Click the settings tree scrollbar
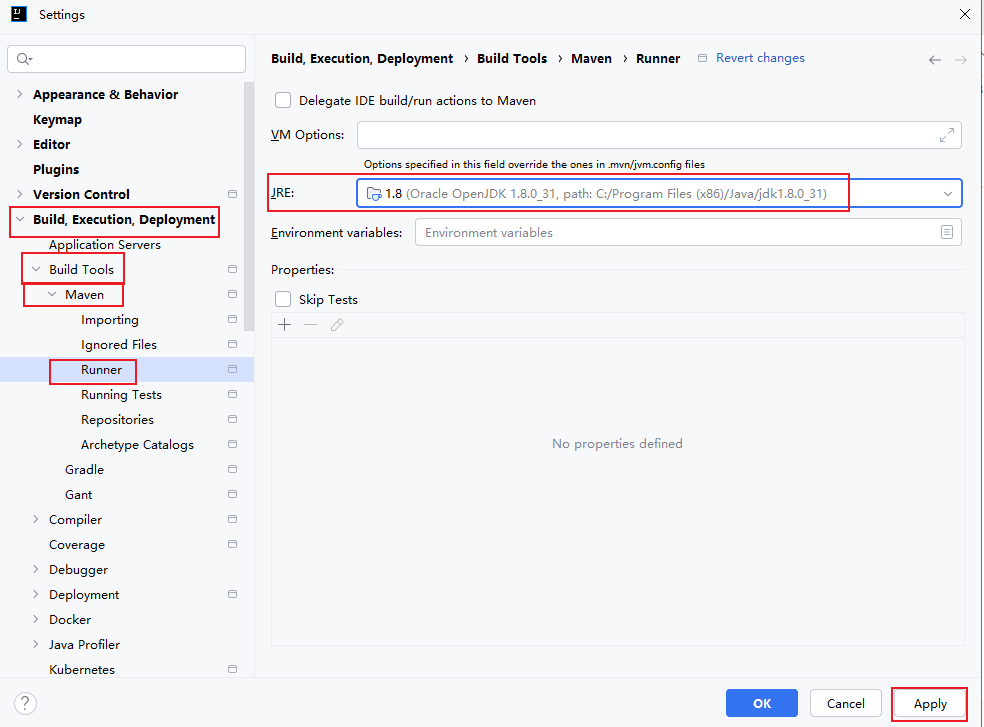 (x=249, y=206)
